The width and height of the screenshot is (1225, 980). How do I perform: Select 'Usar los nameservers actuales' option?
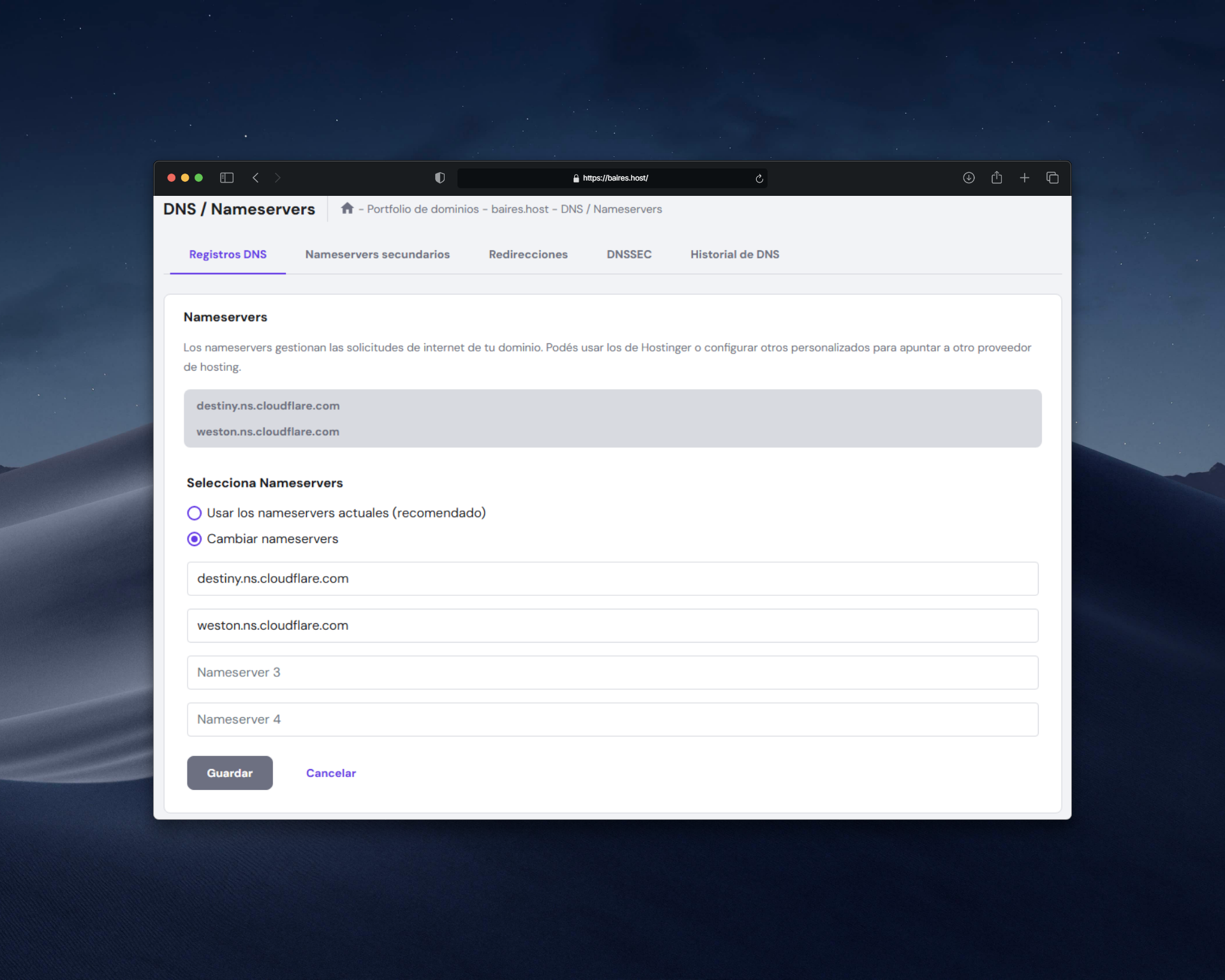click(194, 513)
